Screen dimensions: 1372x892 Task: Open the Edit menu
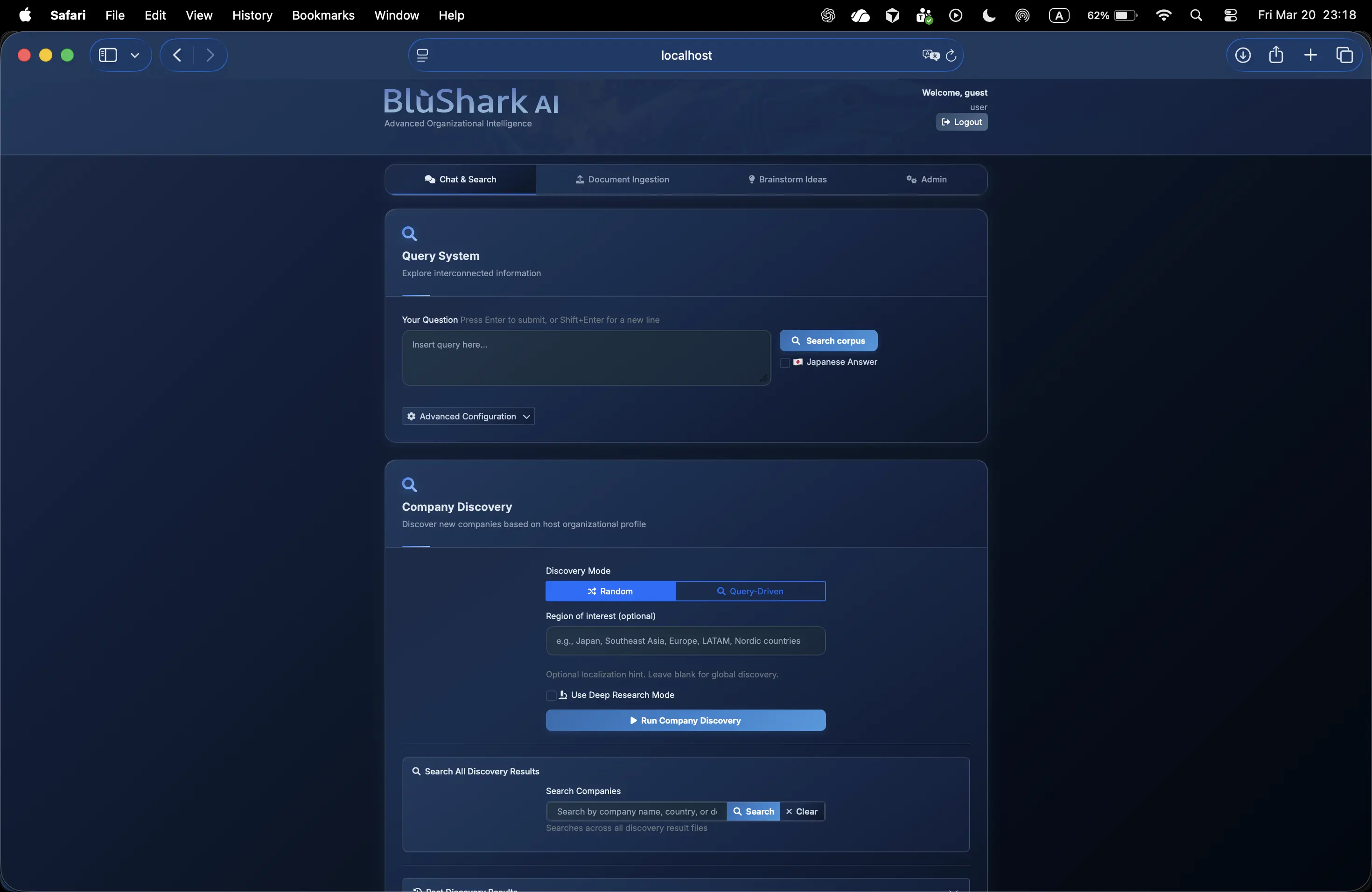[155, 15]
